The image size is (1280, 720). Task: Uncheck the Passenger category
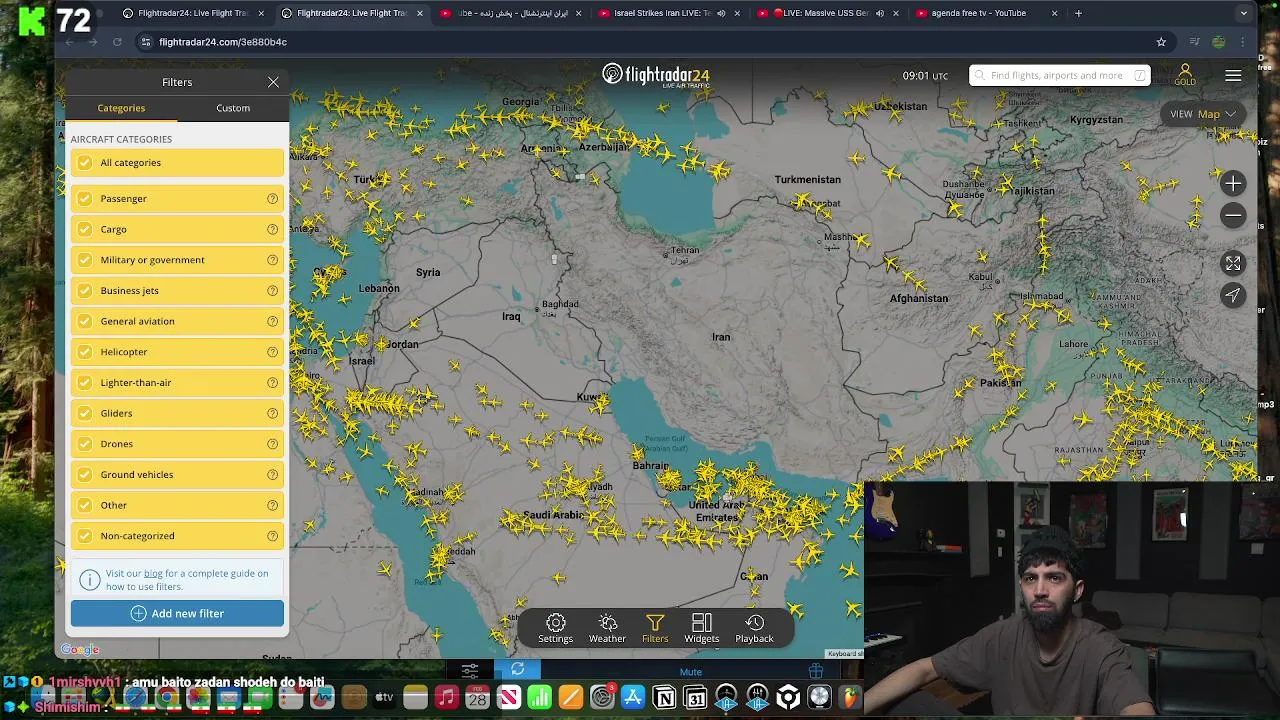[x=85, y=199]
